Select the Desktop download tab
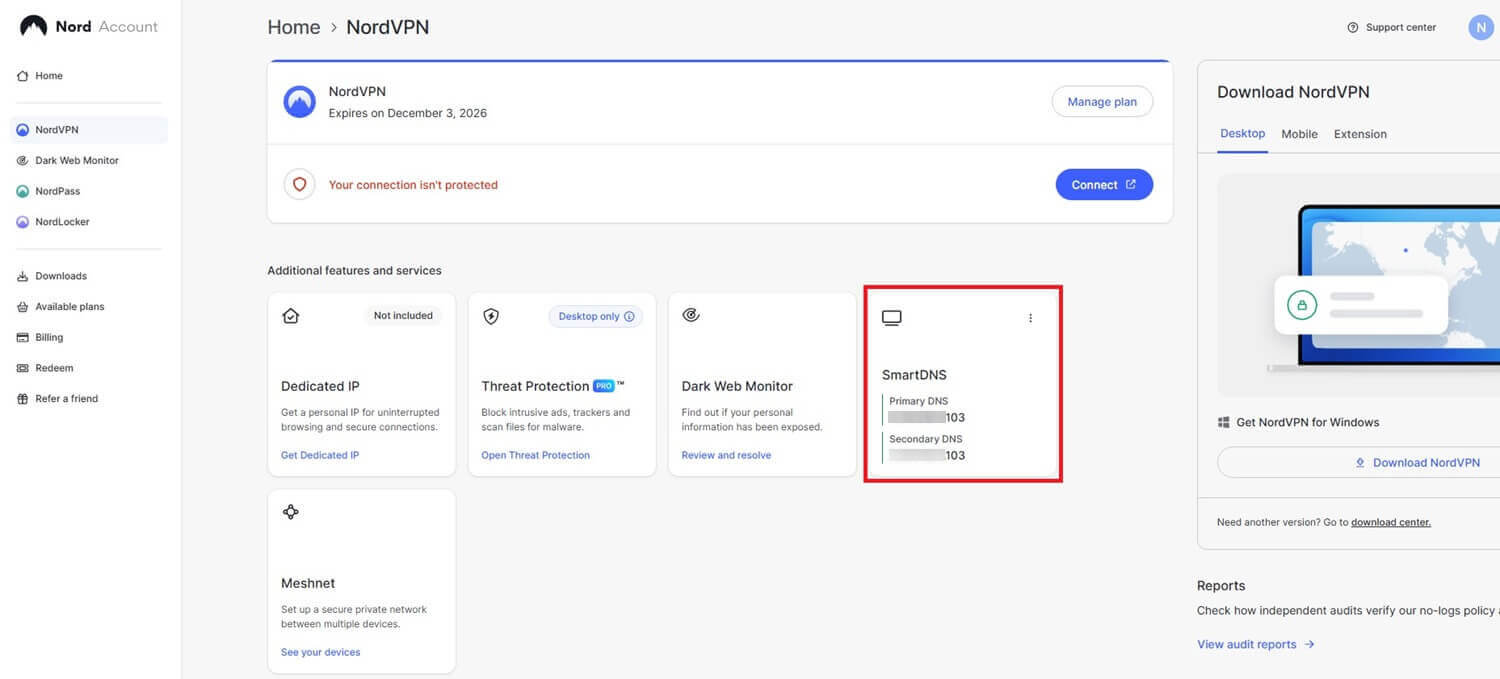Viewport: 1500px width, 679px height. (x=1243, y=133)
